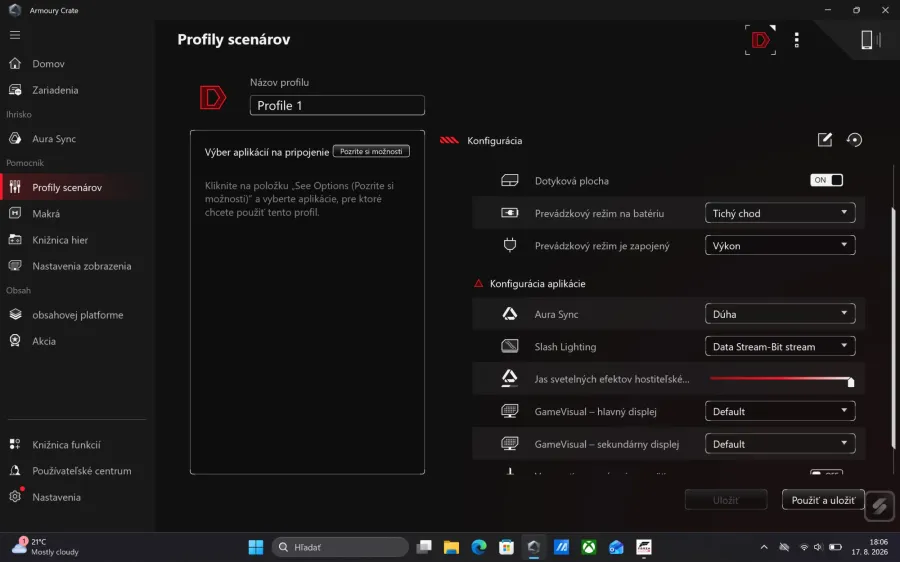Open the Windows Start menu
900x562 pixels.
256,547
